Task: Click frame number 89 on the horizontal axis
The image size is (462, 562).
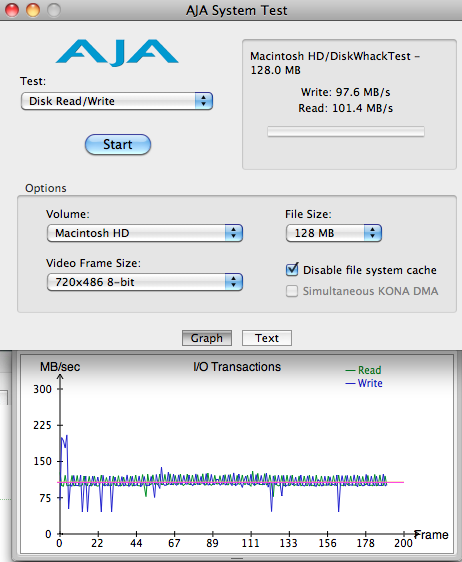Action: pyautogui.click(x=212, y=543)
